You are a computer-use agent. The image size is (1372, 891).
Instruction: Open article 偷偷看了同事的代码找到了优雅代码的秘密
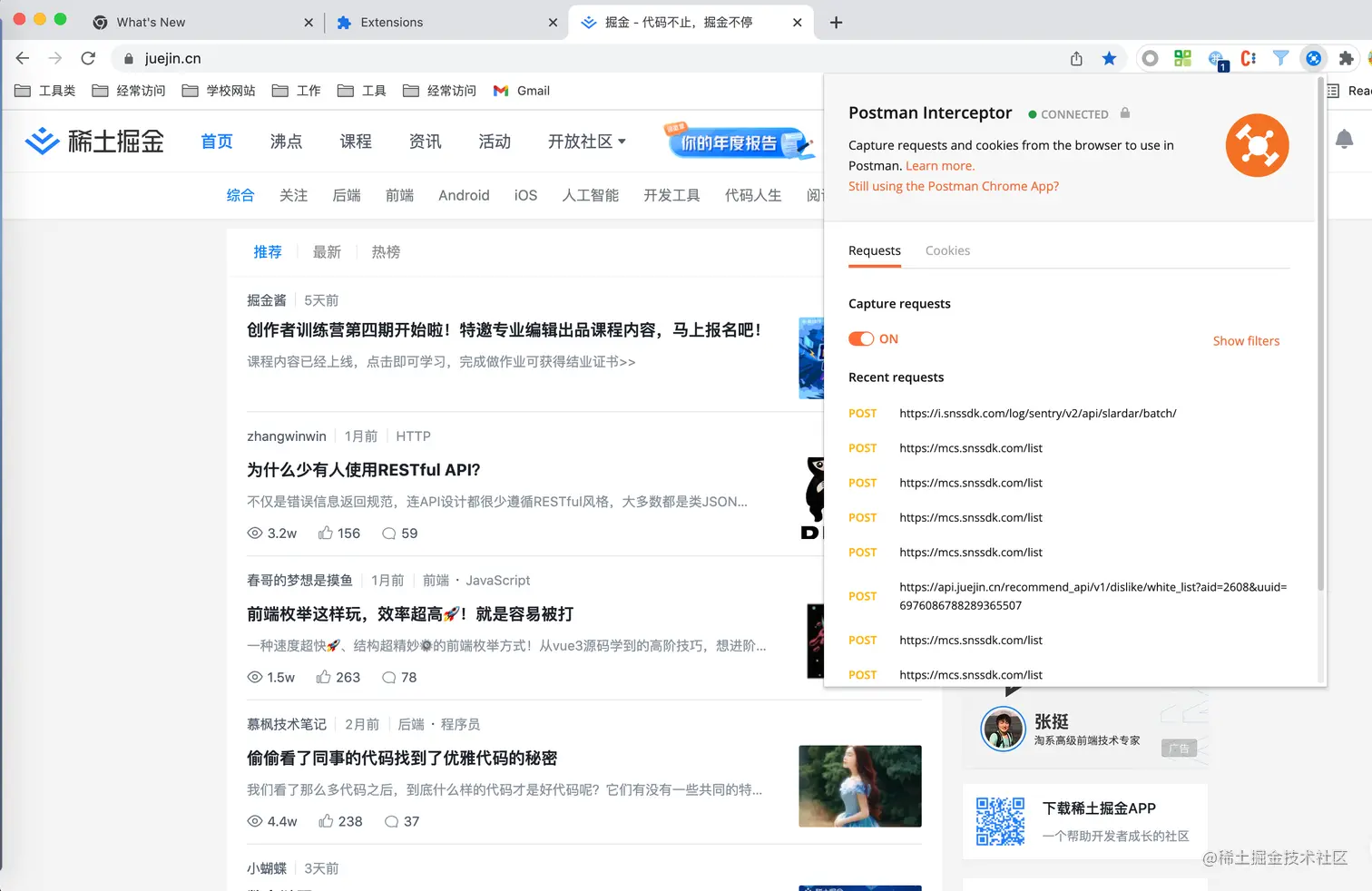402,759
